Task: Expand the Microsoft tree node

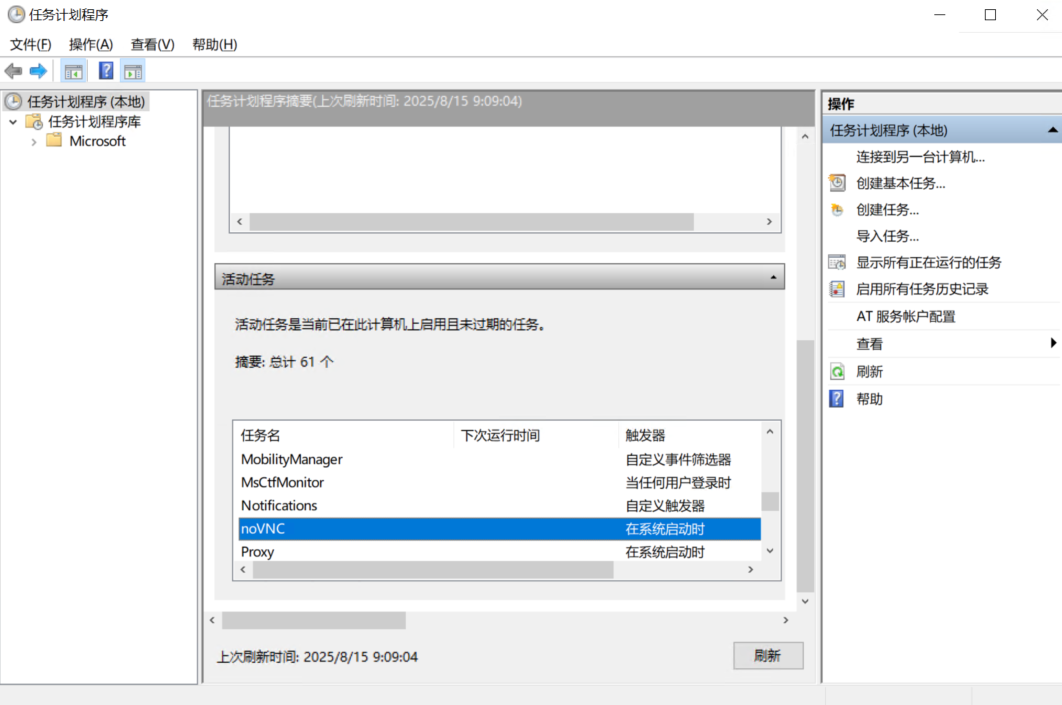Action: 34,142
